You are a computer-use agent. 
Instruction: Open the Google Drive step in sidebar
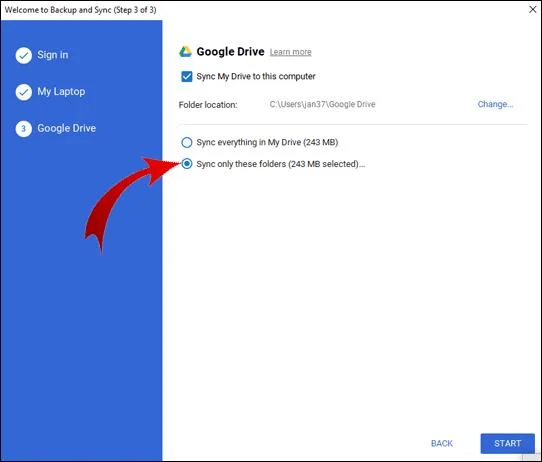click(x=66, y=129)
